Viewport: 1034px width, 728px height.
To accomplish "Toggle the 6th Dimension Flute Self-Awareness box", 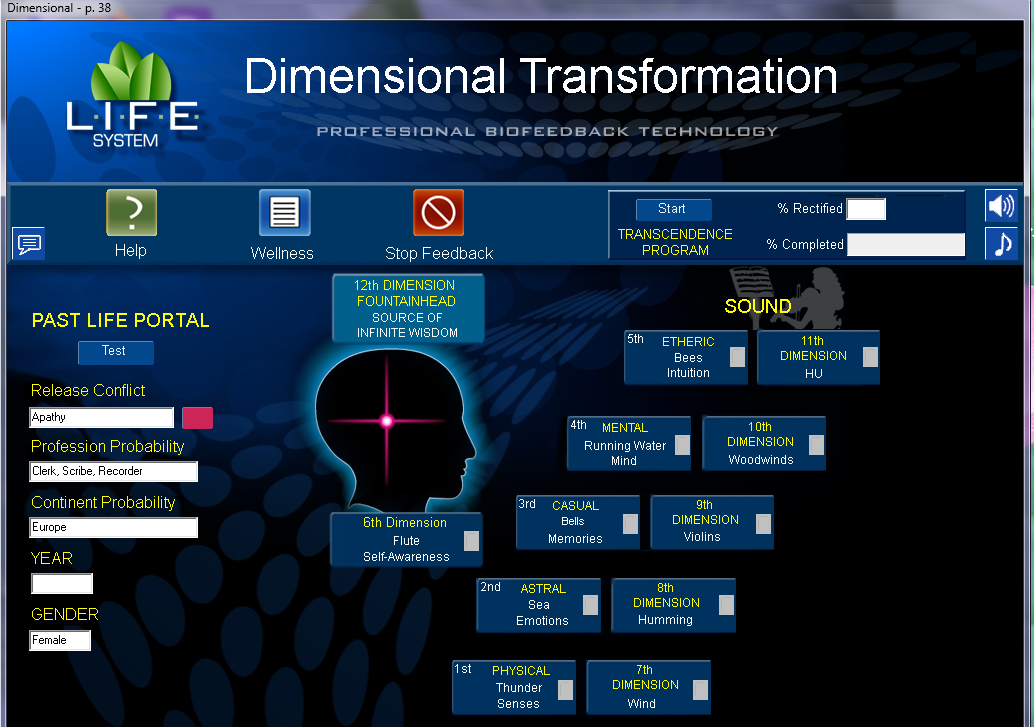I will click(x=471, y=541).
